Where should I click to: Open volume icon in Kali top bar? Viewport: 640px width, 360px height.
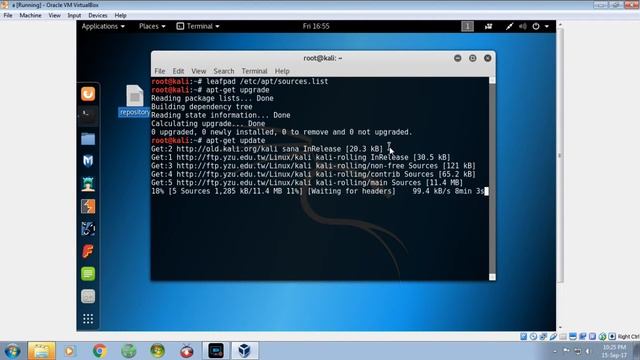pyautogui.click(x=522, y=26)
